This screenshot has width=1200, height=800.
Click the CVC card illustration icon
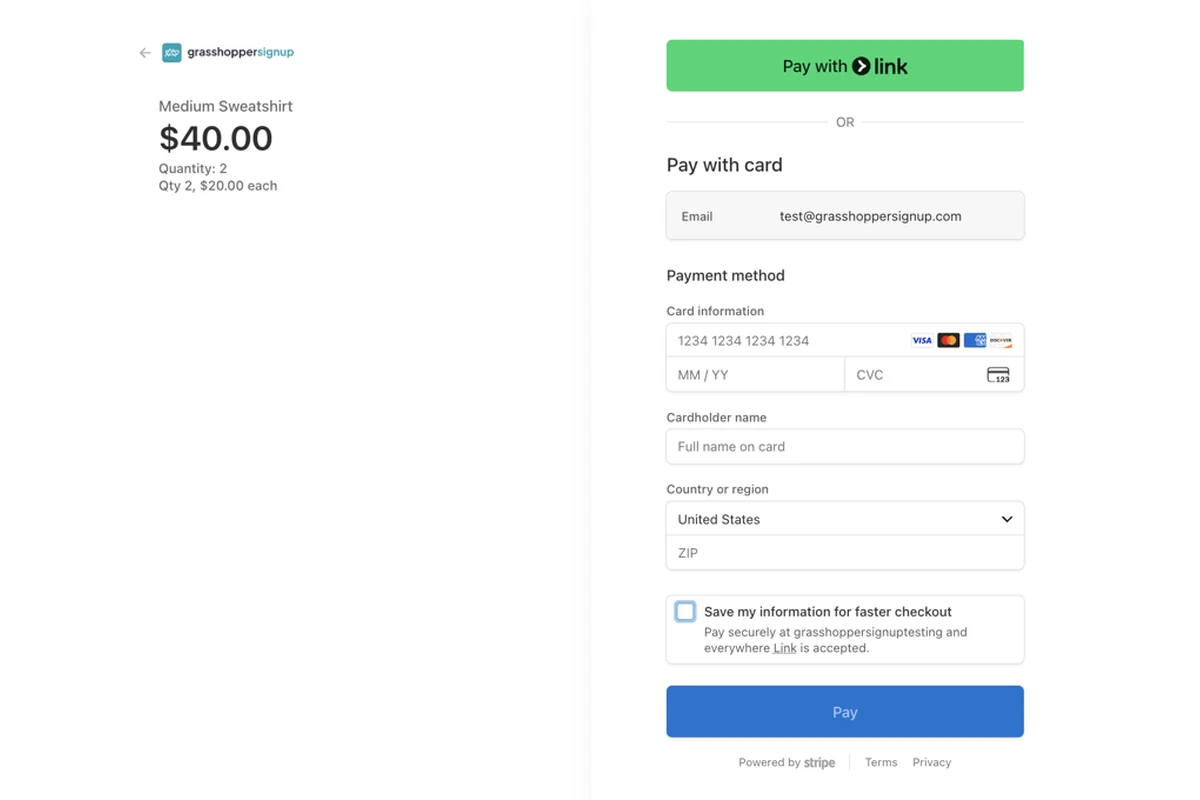(999, 374)
